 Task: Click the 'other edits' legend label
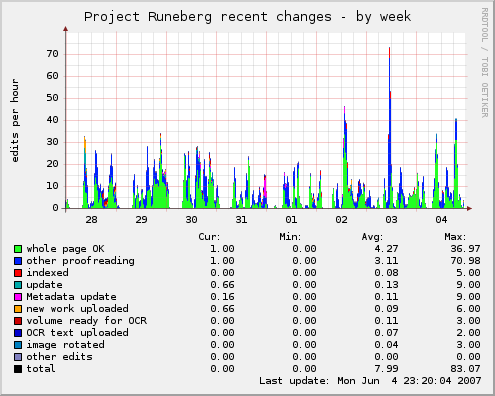pyautogui.click(x=60, y=357)
